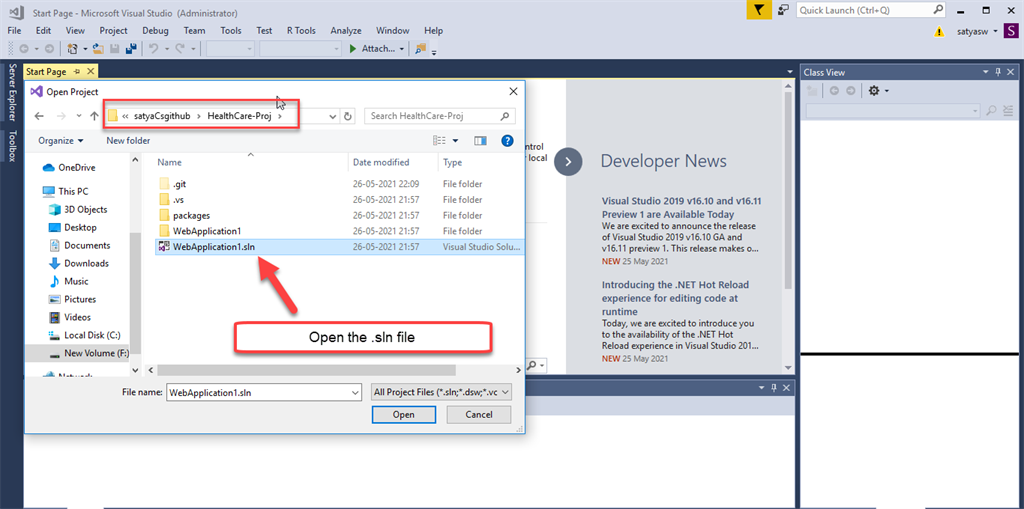Click the Navigate Backward toolbar icon
The image size is (1024, 509).
(24, 48)
